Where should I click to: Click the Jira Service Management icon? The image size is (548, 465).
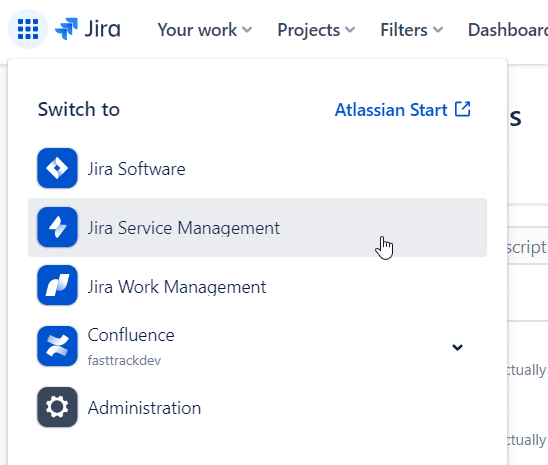[57, 227]
